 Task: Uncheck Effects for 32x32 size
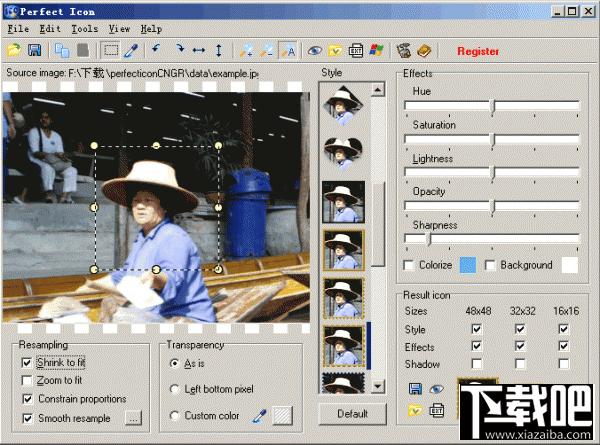[x=520, y=346]
